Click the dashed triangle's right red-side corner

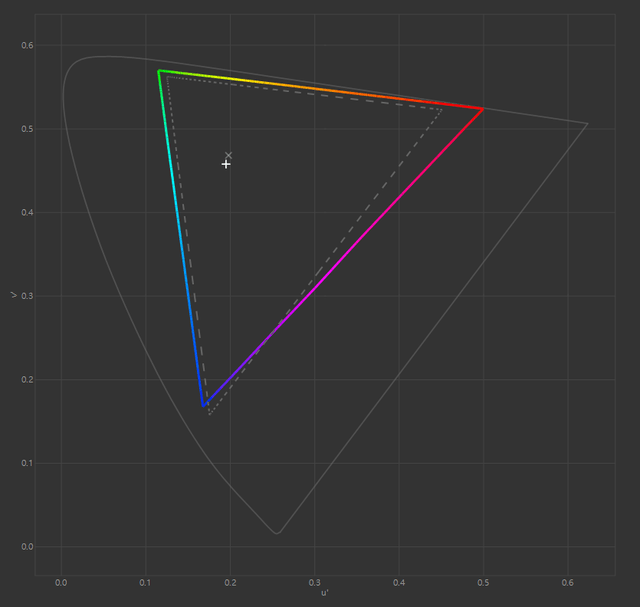click(442, 109)
